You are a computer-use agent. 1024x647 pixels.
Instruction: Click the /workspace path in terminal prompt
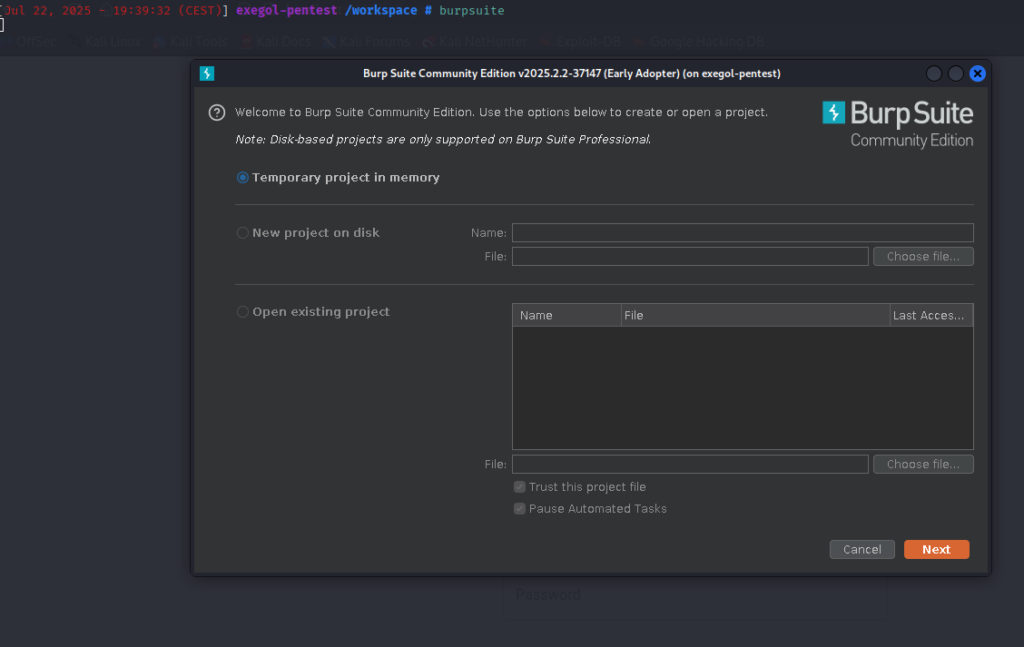(381, 10)
